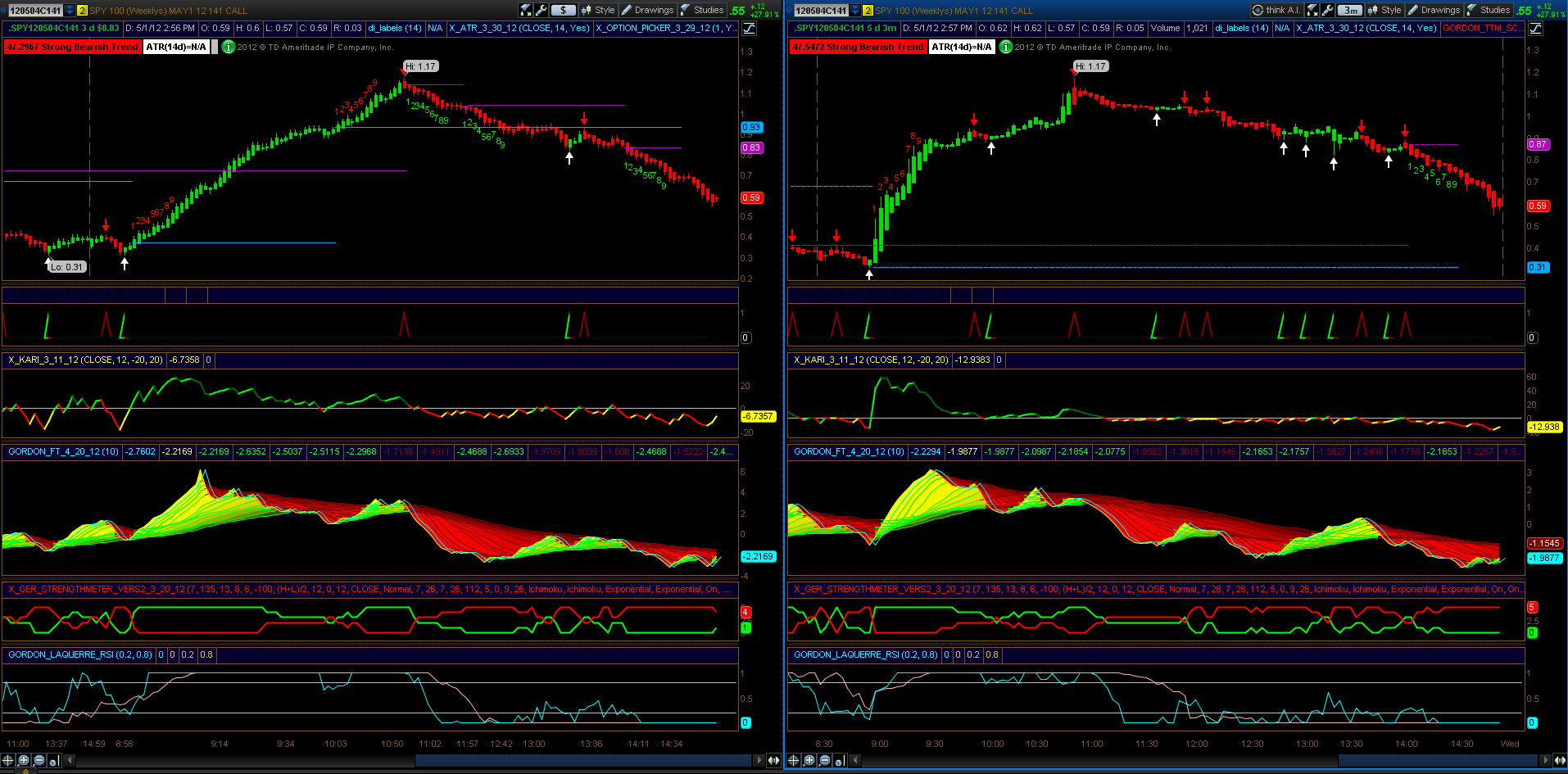Click left chart crosshair pan icon

[x=8, y=760]
